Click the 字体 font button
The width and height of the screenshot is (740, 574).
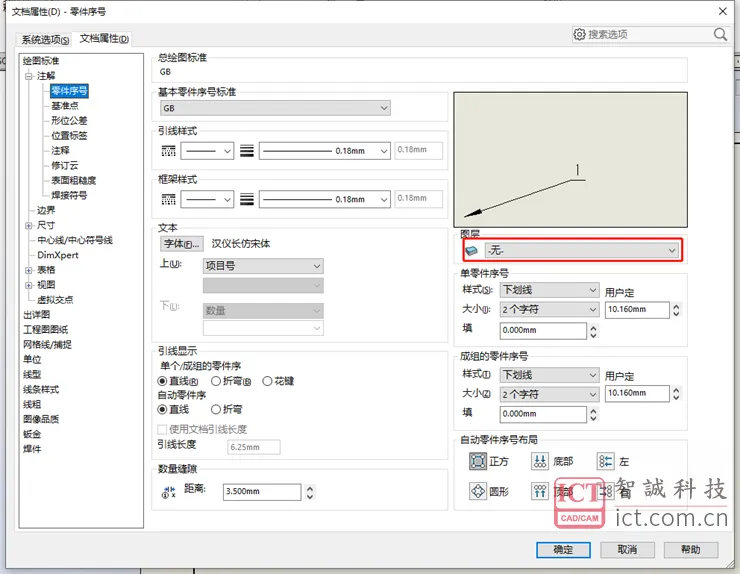pyautogui.click(x=182, y=244)
